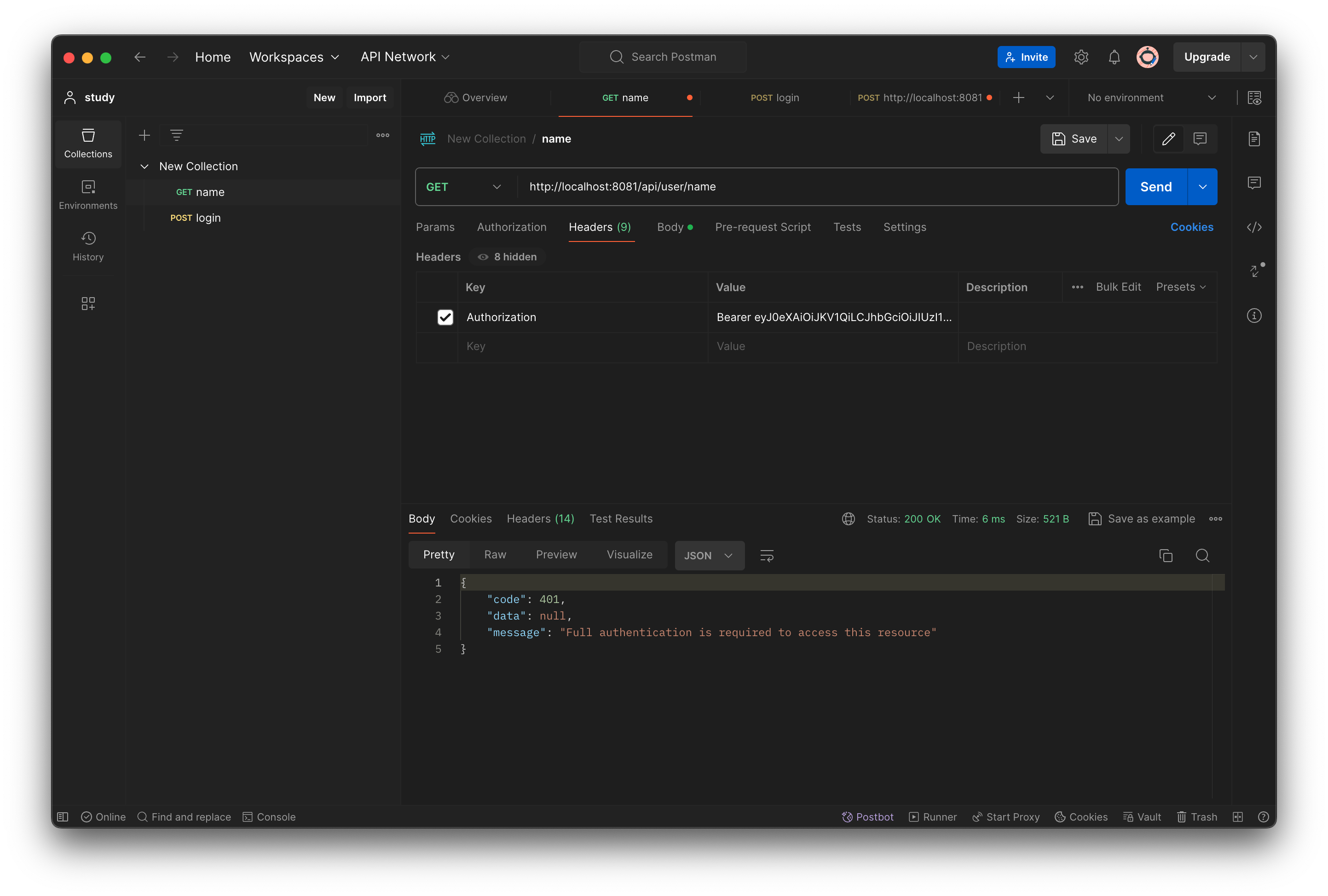This screenshot has height=896, width=1328.
Task: Open the request info icon
Action: 1254,316
